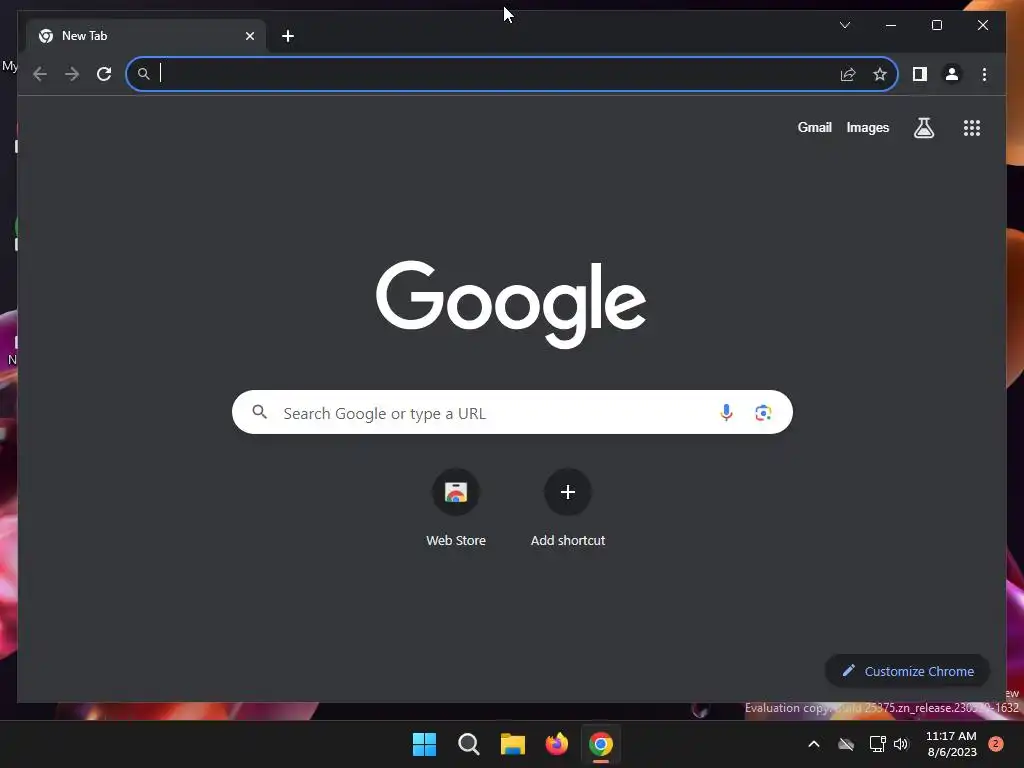1024x768 pixels.
Task: Close the New Tab tab
Action: click(x=249, y=36)
